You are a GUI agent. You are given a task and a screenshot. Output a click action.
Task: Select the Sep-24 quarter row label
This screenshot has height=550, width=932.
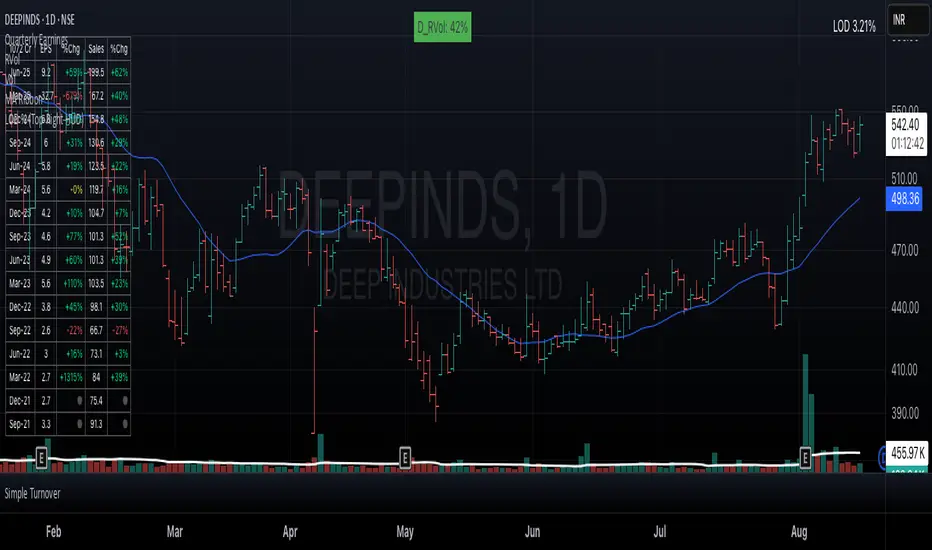point(20,143)
